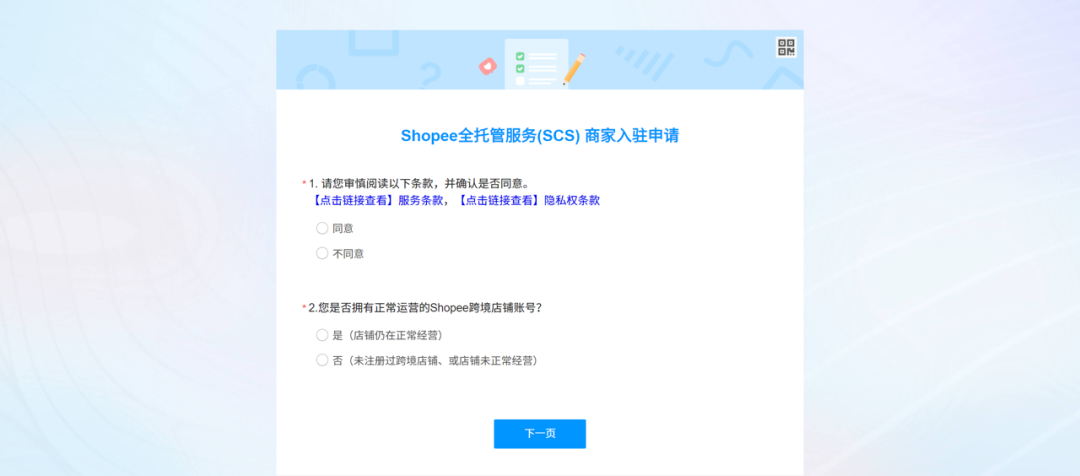Image resolution: width=1080 pixels, height=476 pixels.
Task: Click the faded question mark decoration
Action: tap(431, 75)
